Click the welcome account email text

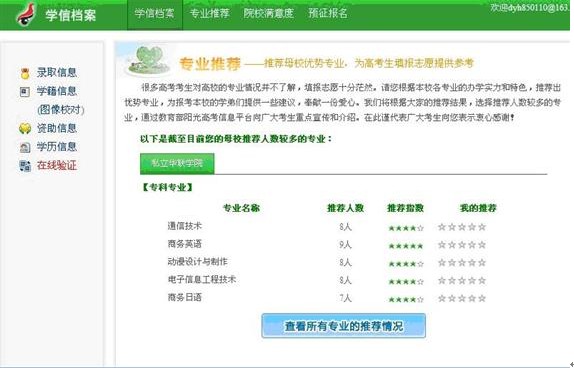point(530,8)
